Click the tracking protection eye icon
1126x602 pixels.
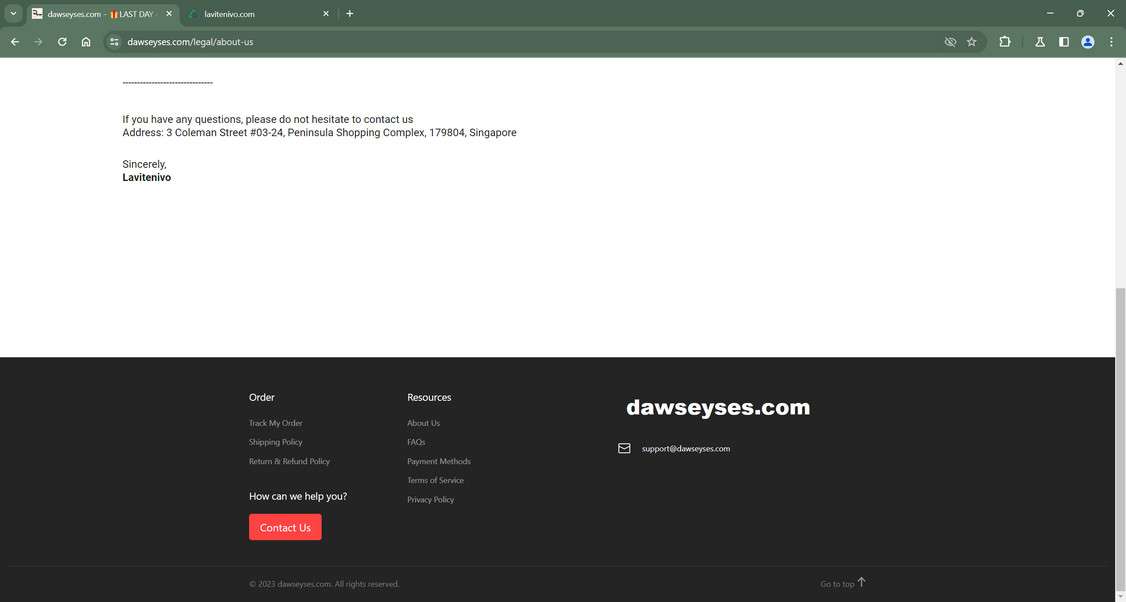(x=948, y=41)
